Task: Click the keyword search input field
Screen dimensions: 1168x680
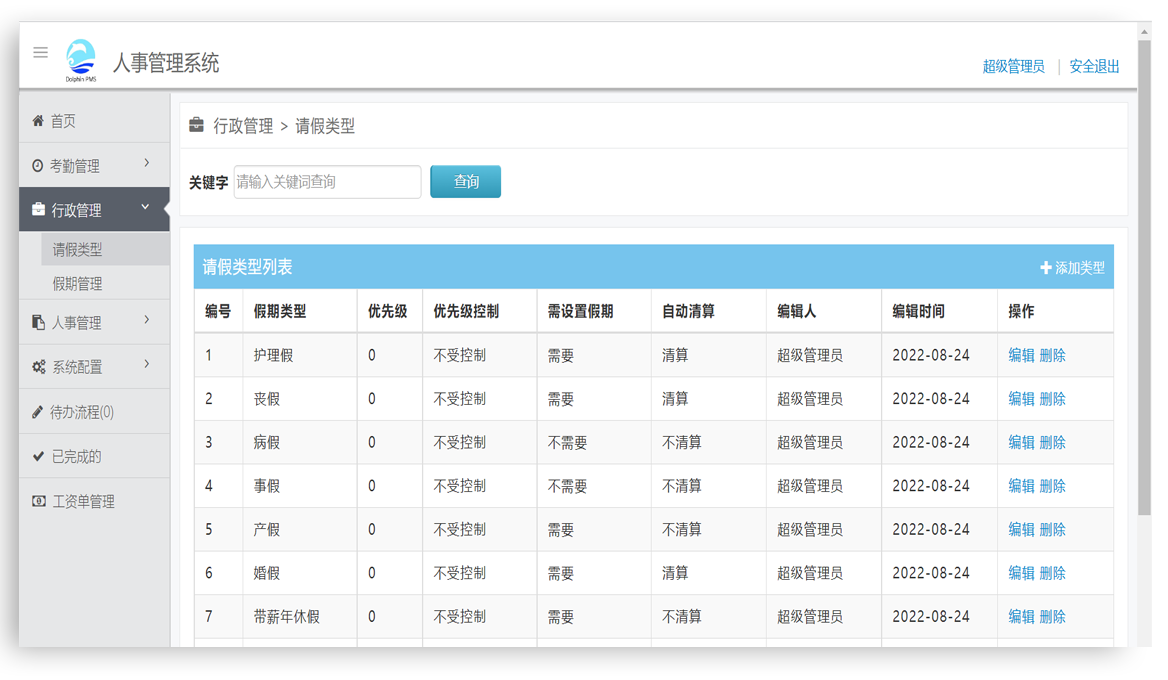Action: [x=327, y=182]
